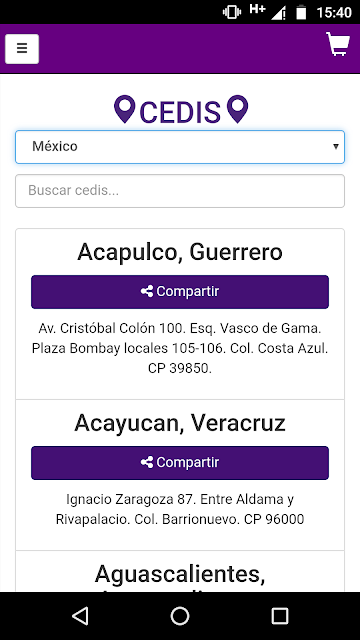Tap the location pin right of CEDIS
360x640 pixels.
click(x=237, y=109)
